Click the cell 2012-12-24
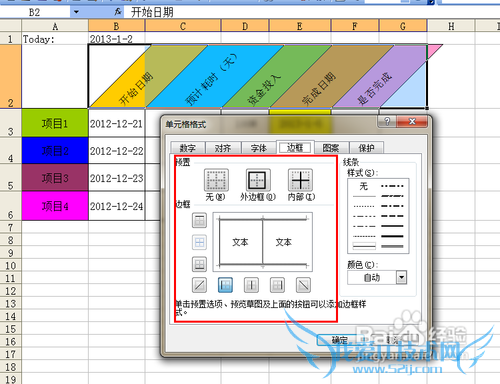The height and width of the screenshot is (384, 500). (x=116, y=206)
